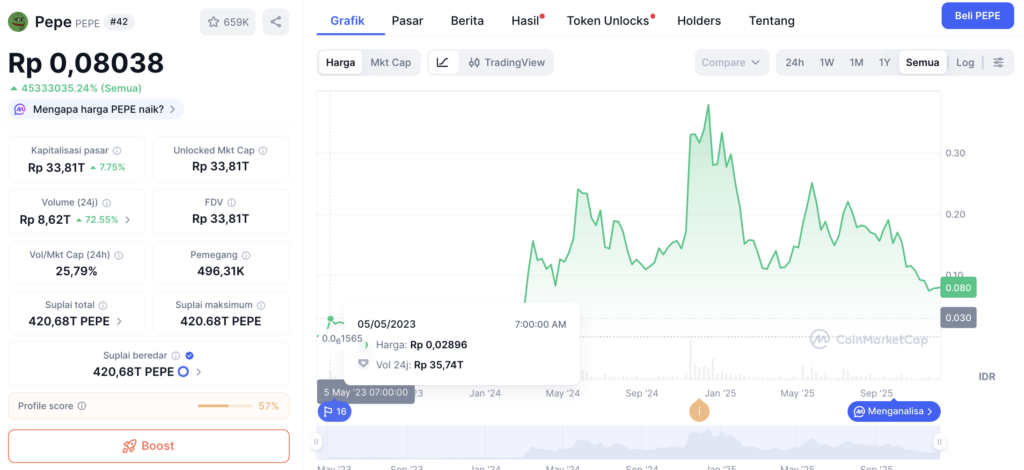Click the 25,79% Vol/Mkt Cap value
Image resolution: width=1024 pixels, height=470 pixels.
76,271
